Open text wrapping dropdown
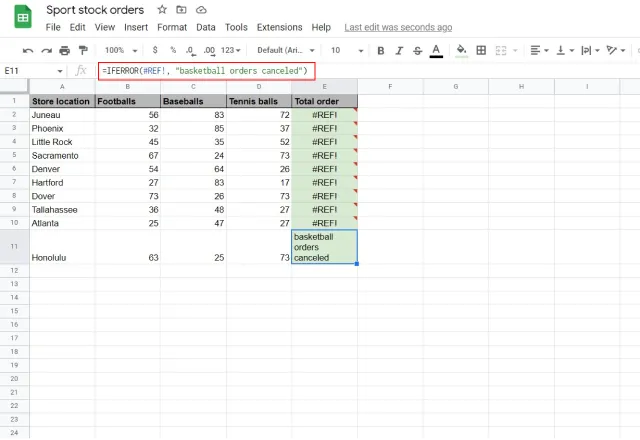The height and width of the screenshot is (440, 640). tap(590, 50)
